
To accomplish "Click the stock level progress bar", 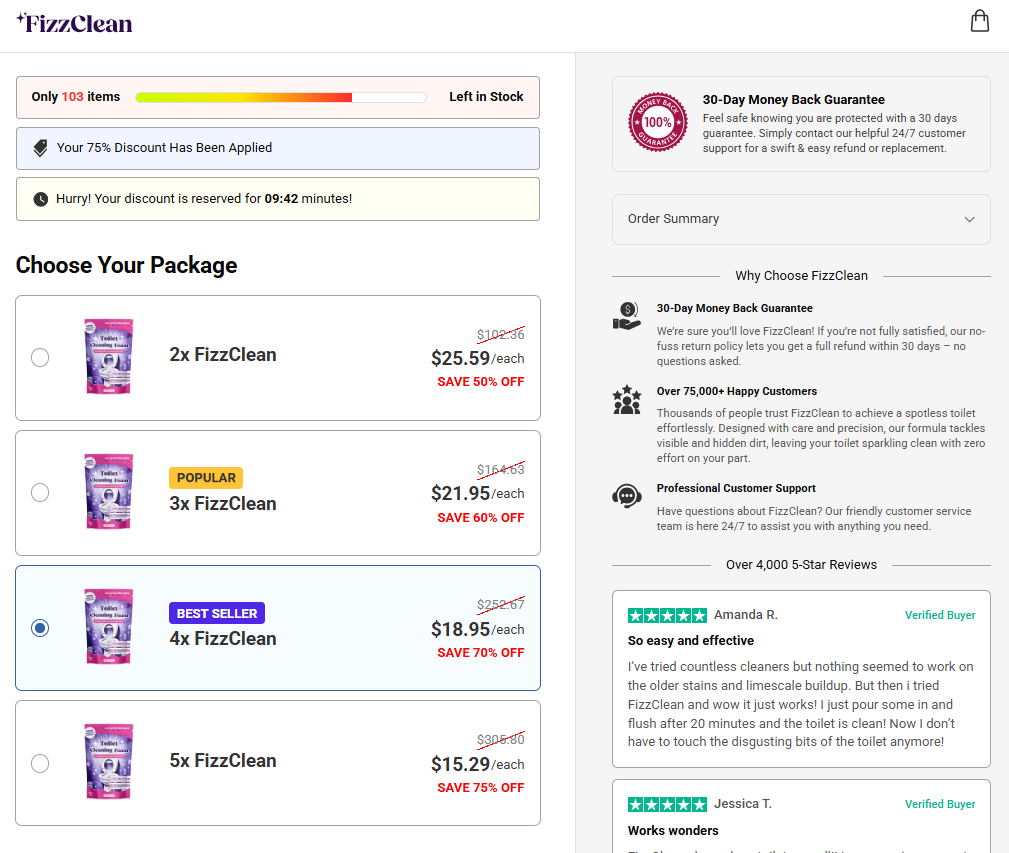I will click(x=281, y=97).
